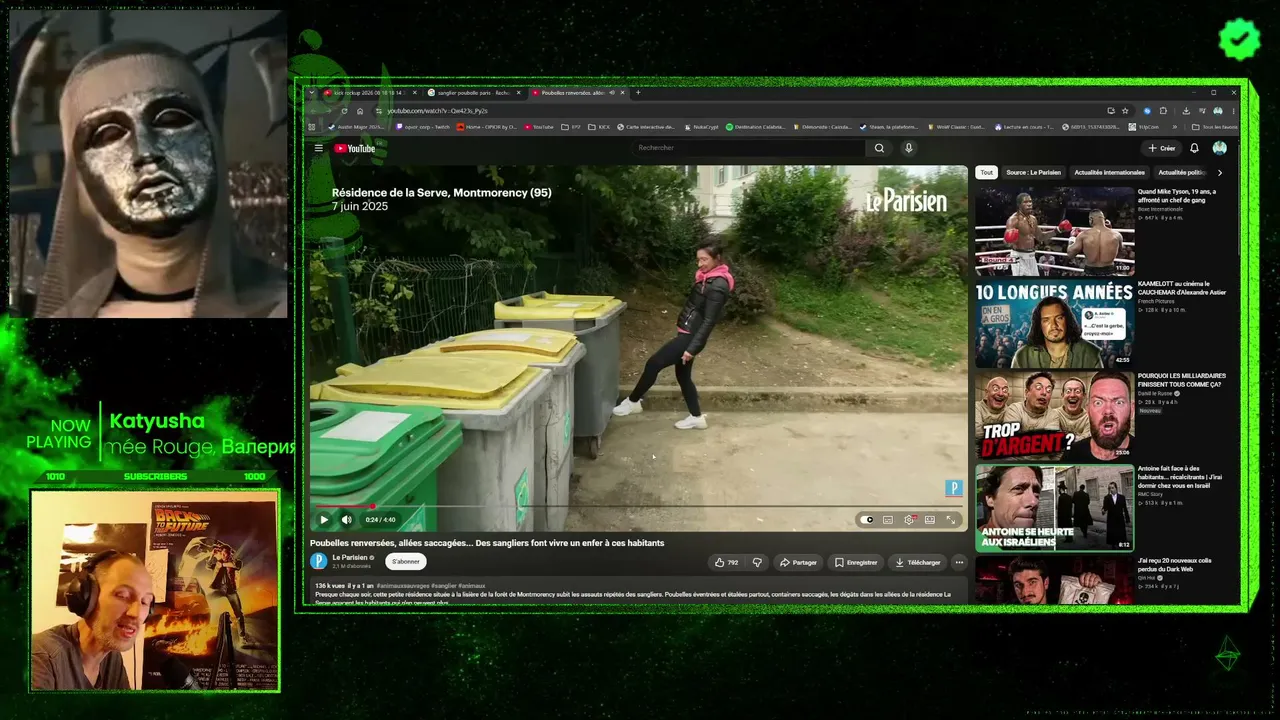1280x720 pixels.
Task: Open the Steam bookmark in bookmarks bar
Action: click(889, 127)
